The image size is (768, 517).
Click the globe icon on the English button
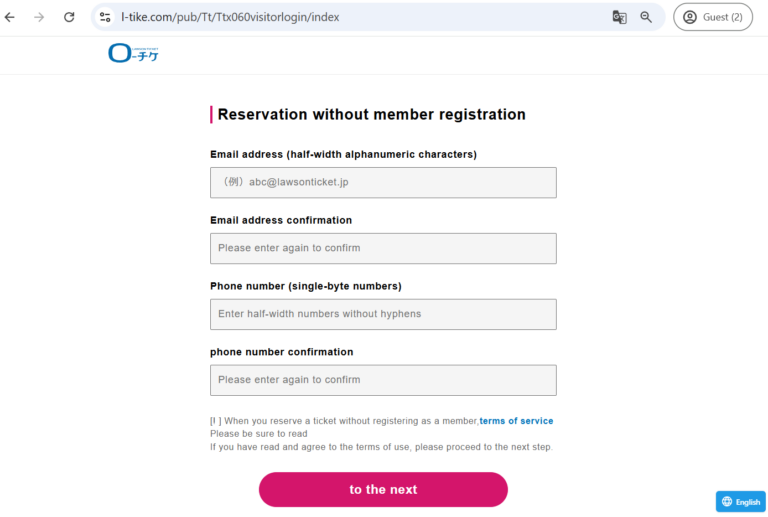(x=727, y=501)
